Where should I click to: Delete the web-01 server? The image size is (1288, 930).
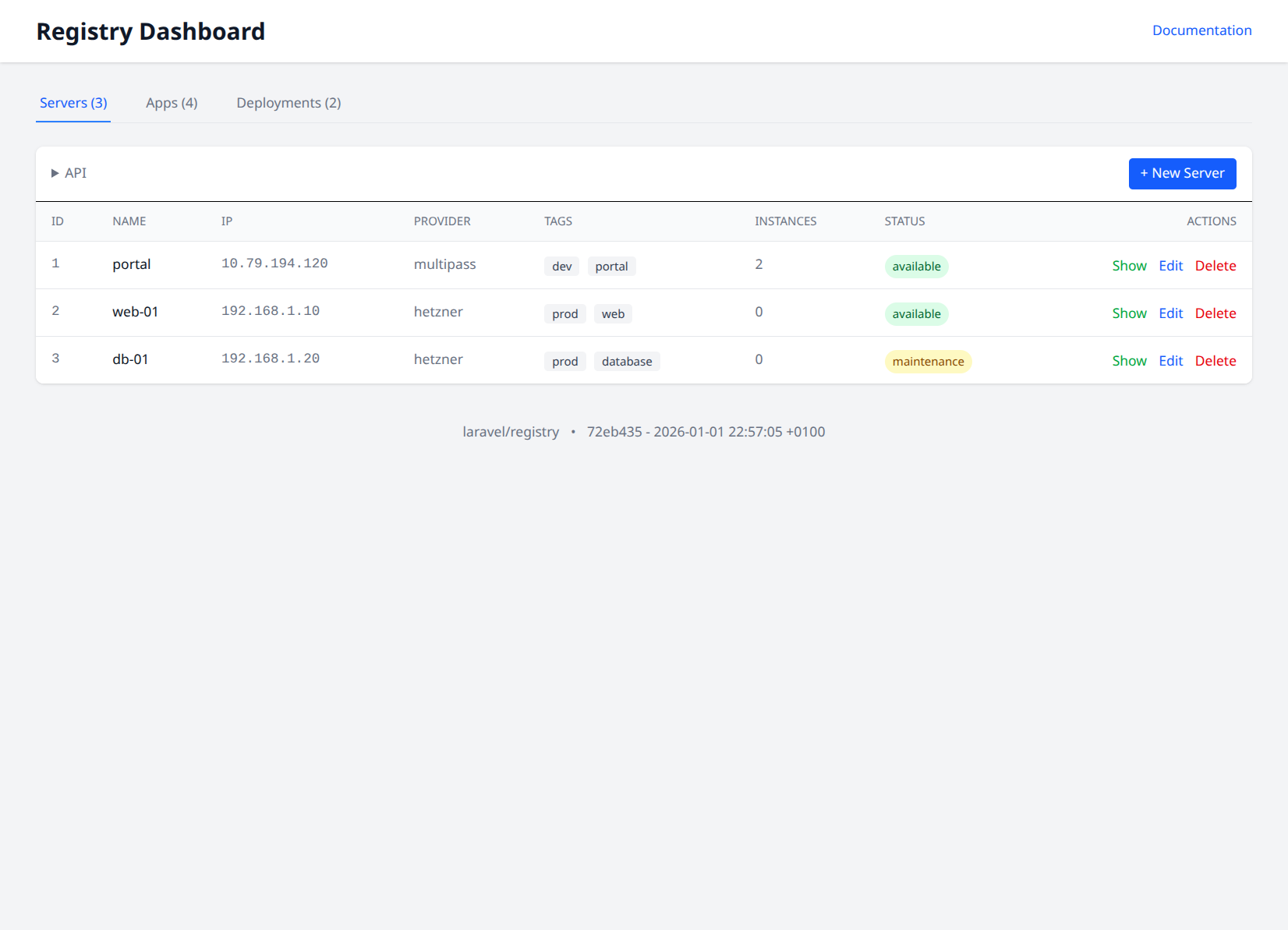coord(1215,313)
